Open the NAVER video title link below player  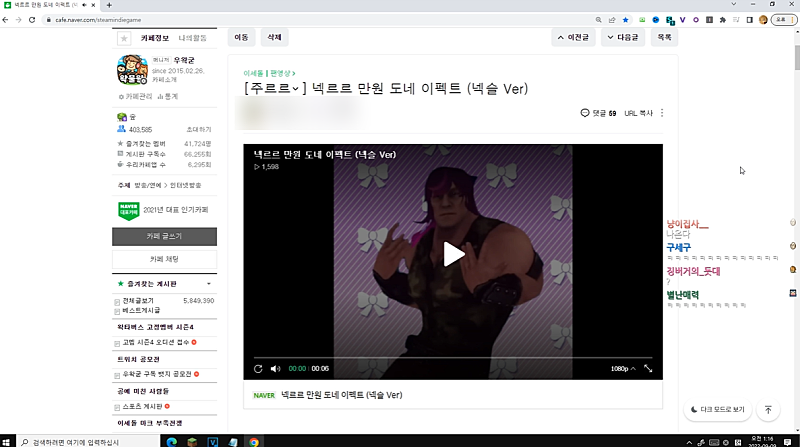pos(341,395)
